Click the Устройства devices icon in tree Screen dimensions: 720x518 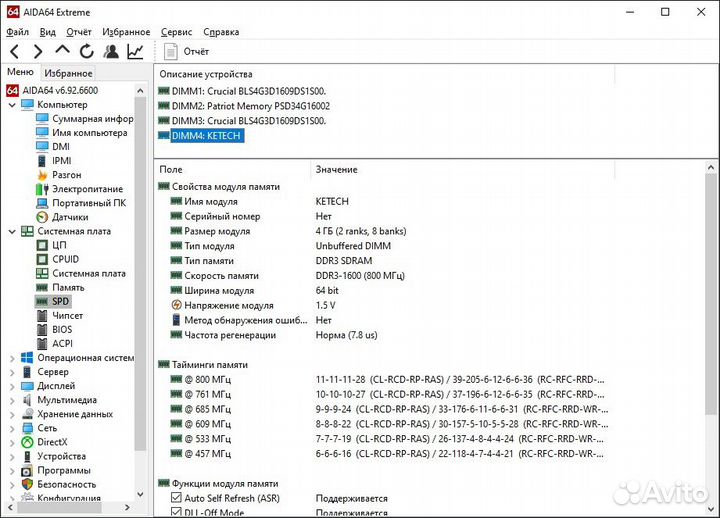pos(28,456)
